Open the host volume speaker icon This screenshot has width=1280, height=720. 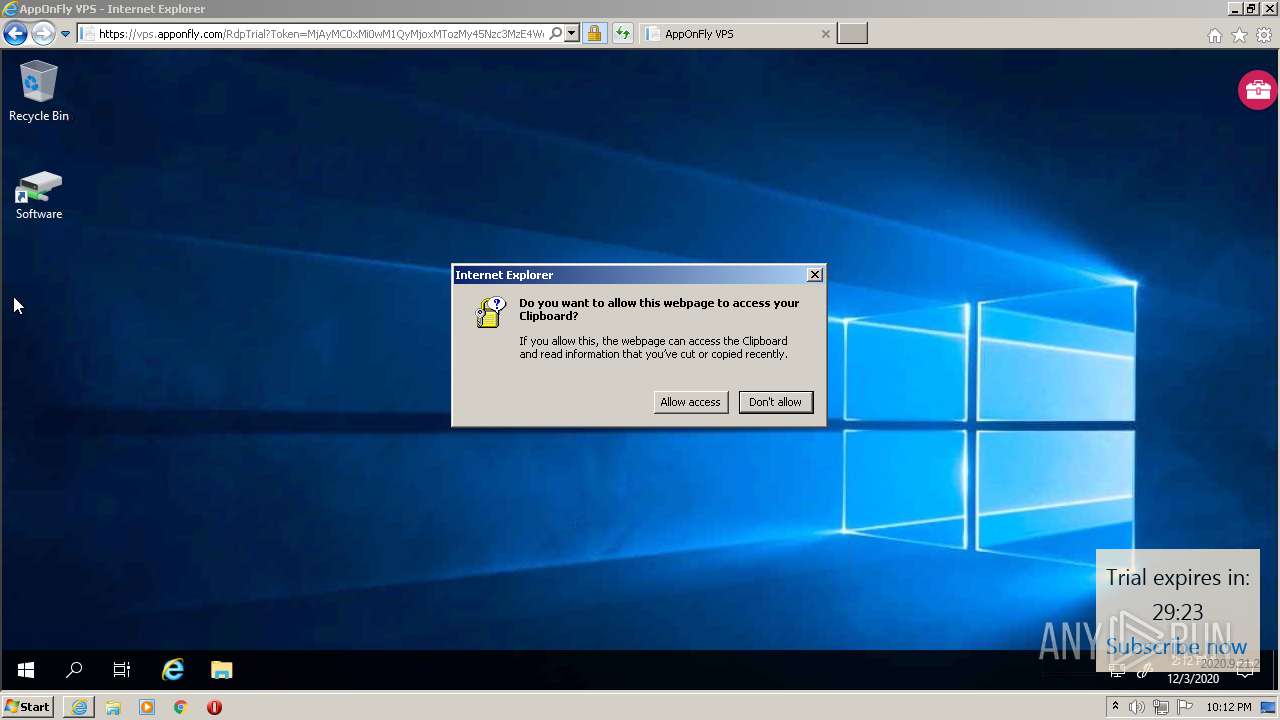1137,707
